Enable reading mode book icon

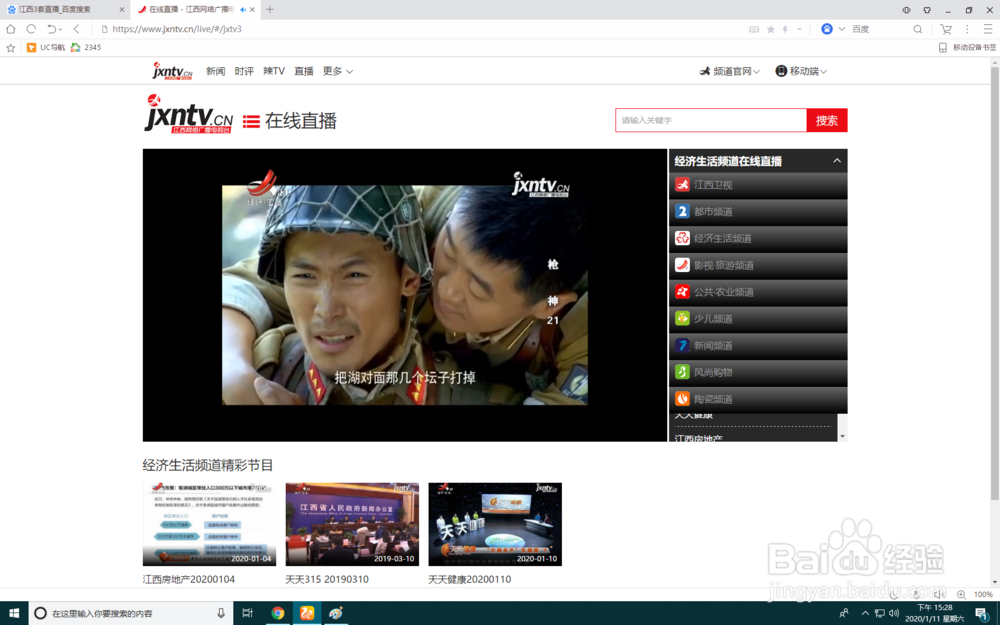754,29
